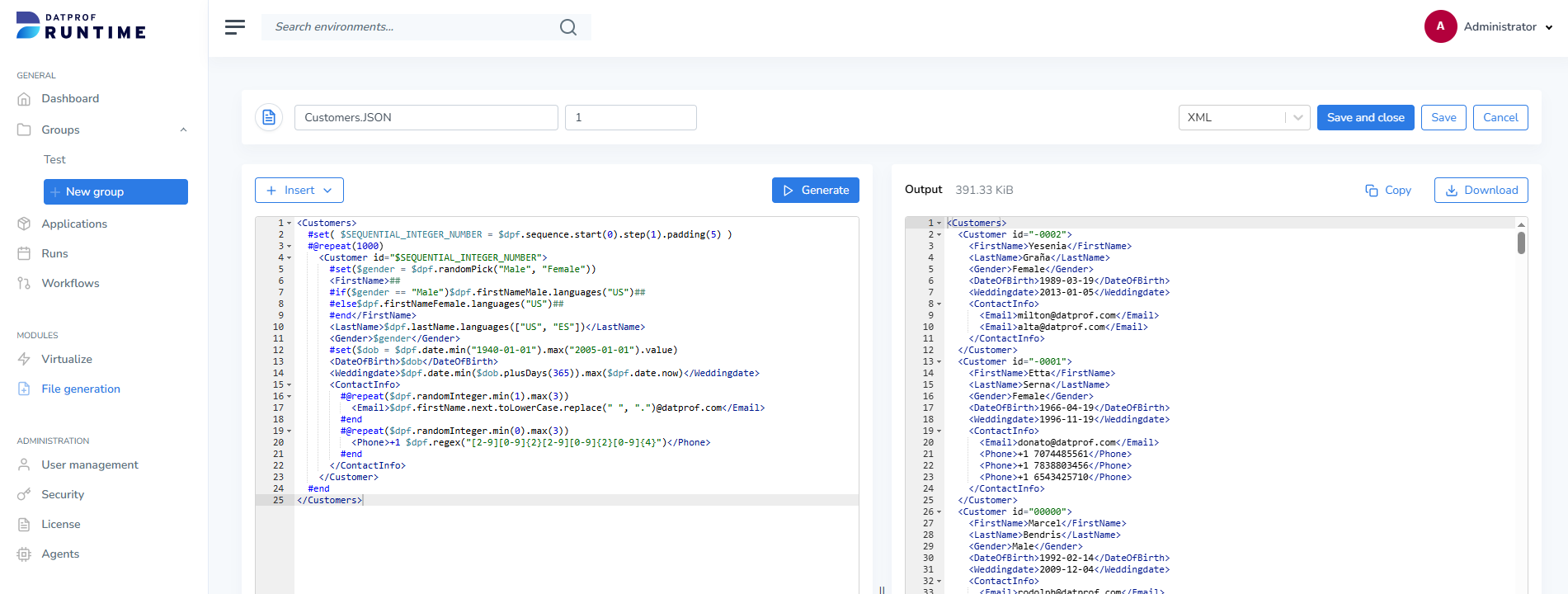This screenshot has height=594, width=1568.
Task: Click the Generate button
Action: [816, 190]
